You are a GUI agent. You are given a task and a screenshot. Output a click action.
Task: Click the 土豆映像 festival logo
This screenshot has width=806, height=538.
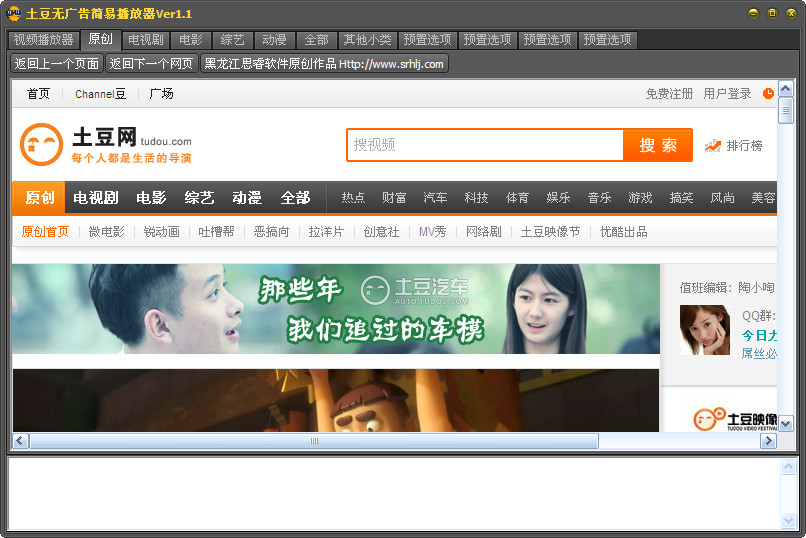pyautogui.click(x=735, y=419)
